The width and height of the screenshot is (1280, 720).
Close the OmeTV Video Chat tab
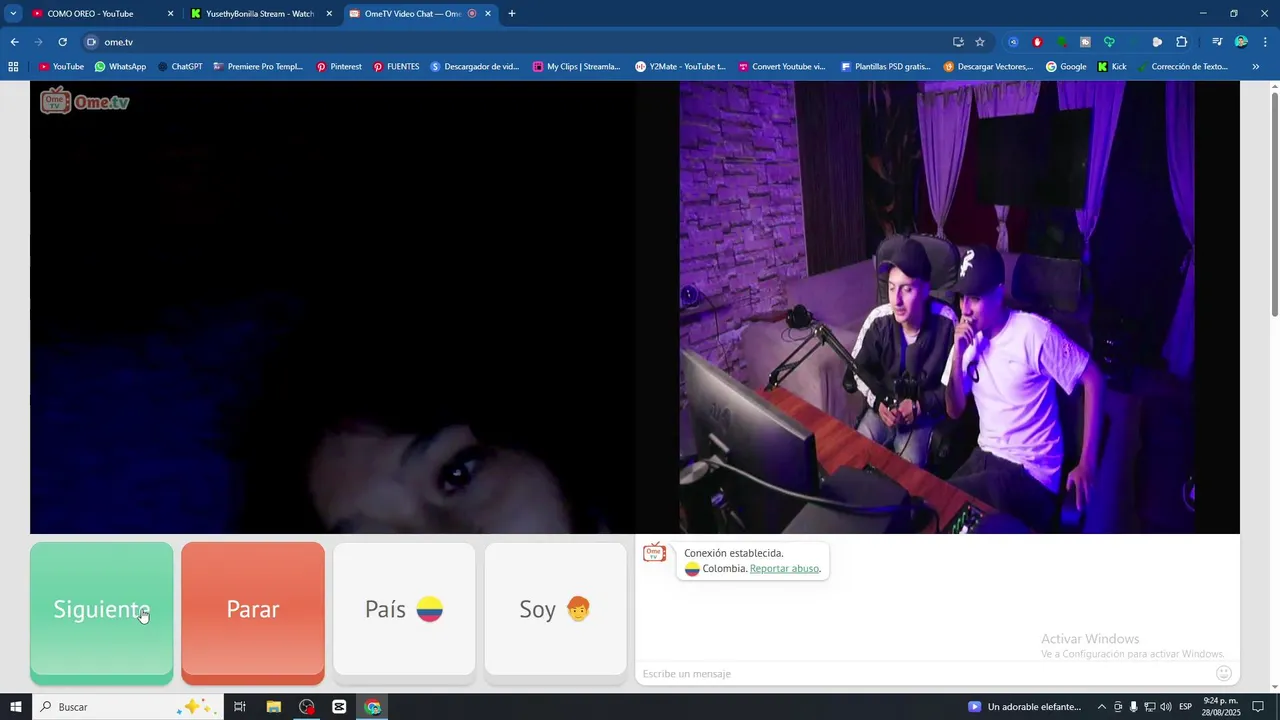[488, 14]
